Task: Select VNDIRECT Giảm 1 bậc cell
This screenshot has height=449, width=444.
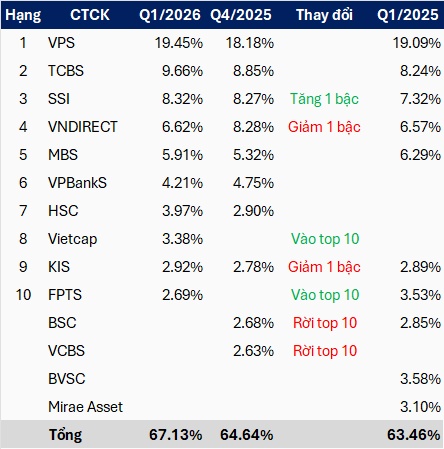Action: click(324, 127)
